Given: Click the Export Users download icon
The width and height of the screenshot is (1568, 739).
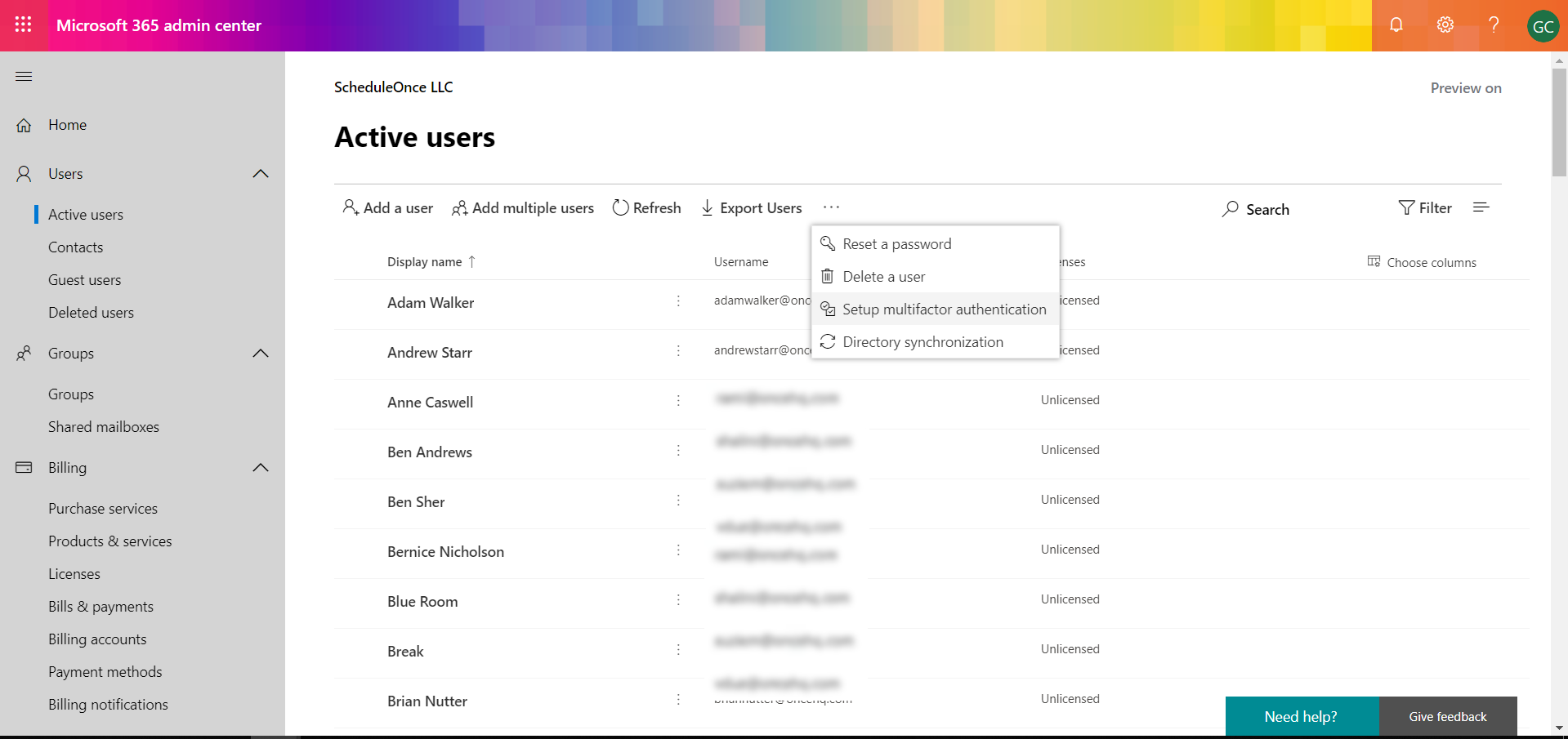Looking at the screenshot, I should tap(708, 208).
